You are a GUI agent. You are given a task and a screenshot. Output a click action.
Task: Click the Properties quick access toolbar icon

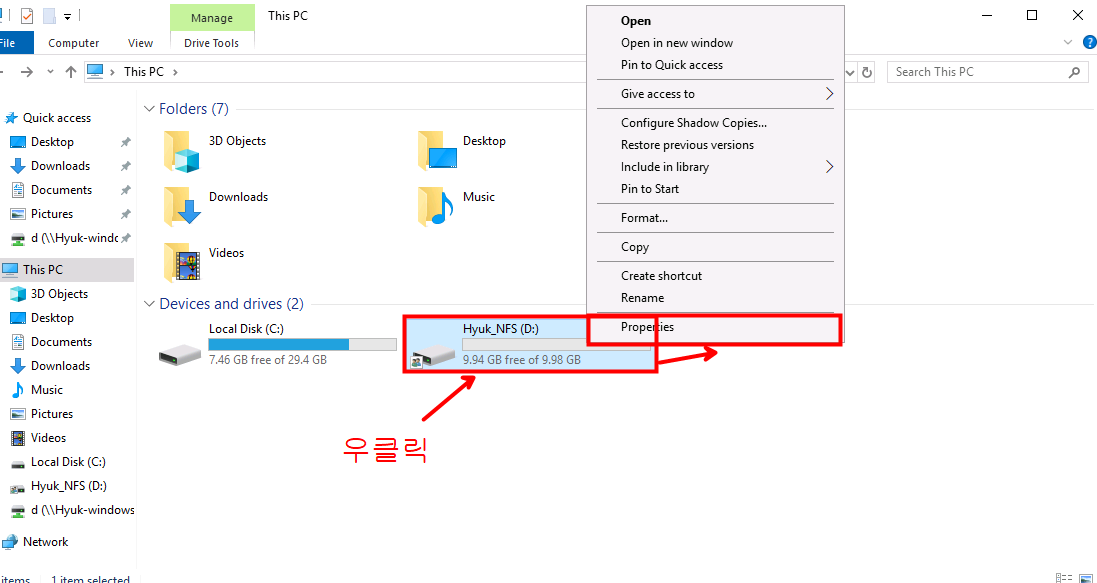pyautogui.click(x=27, y=15)
